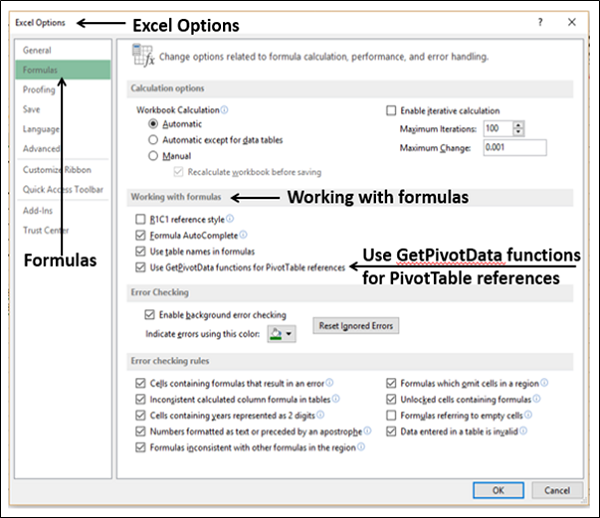600x518 pixels.
Task: Toggle Data entered in a table is invalid
Action: coord(391,432)
